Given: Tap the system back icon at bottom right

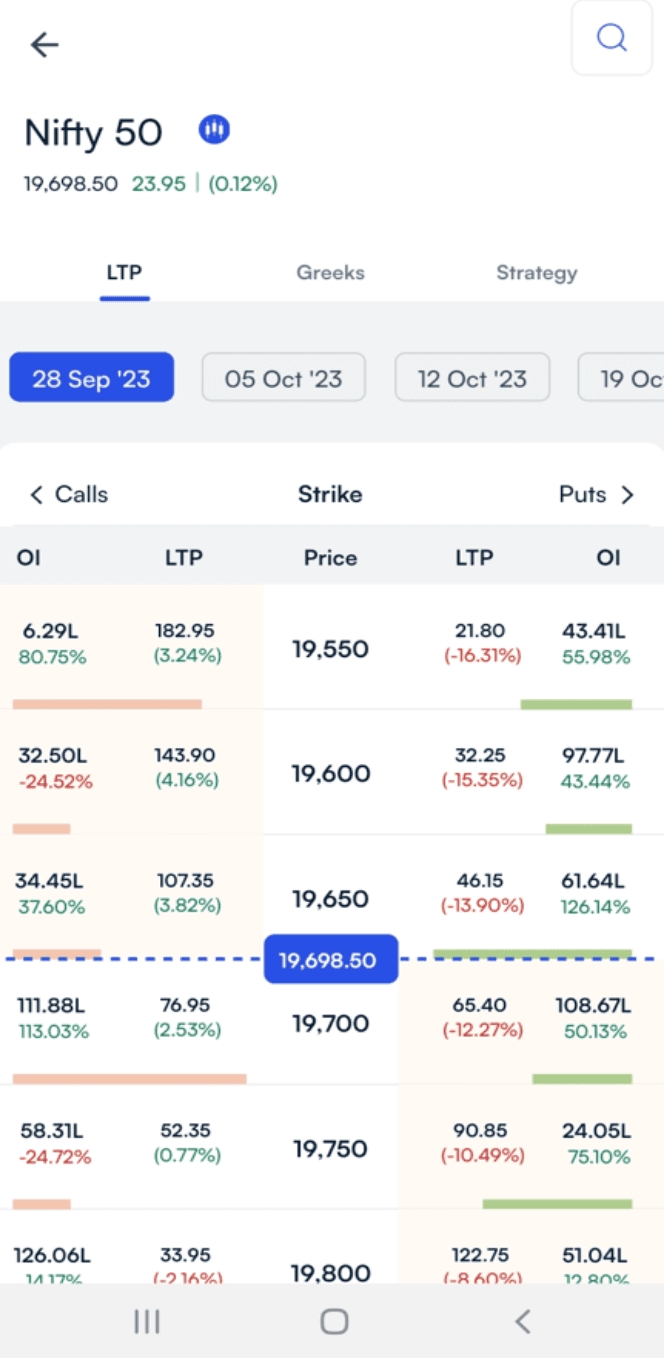Looking at the screenshot, I should tap(521, 1320).
